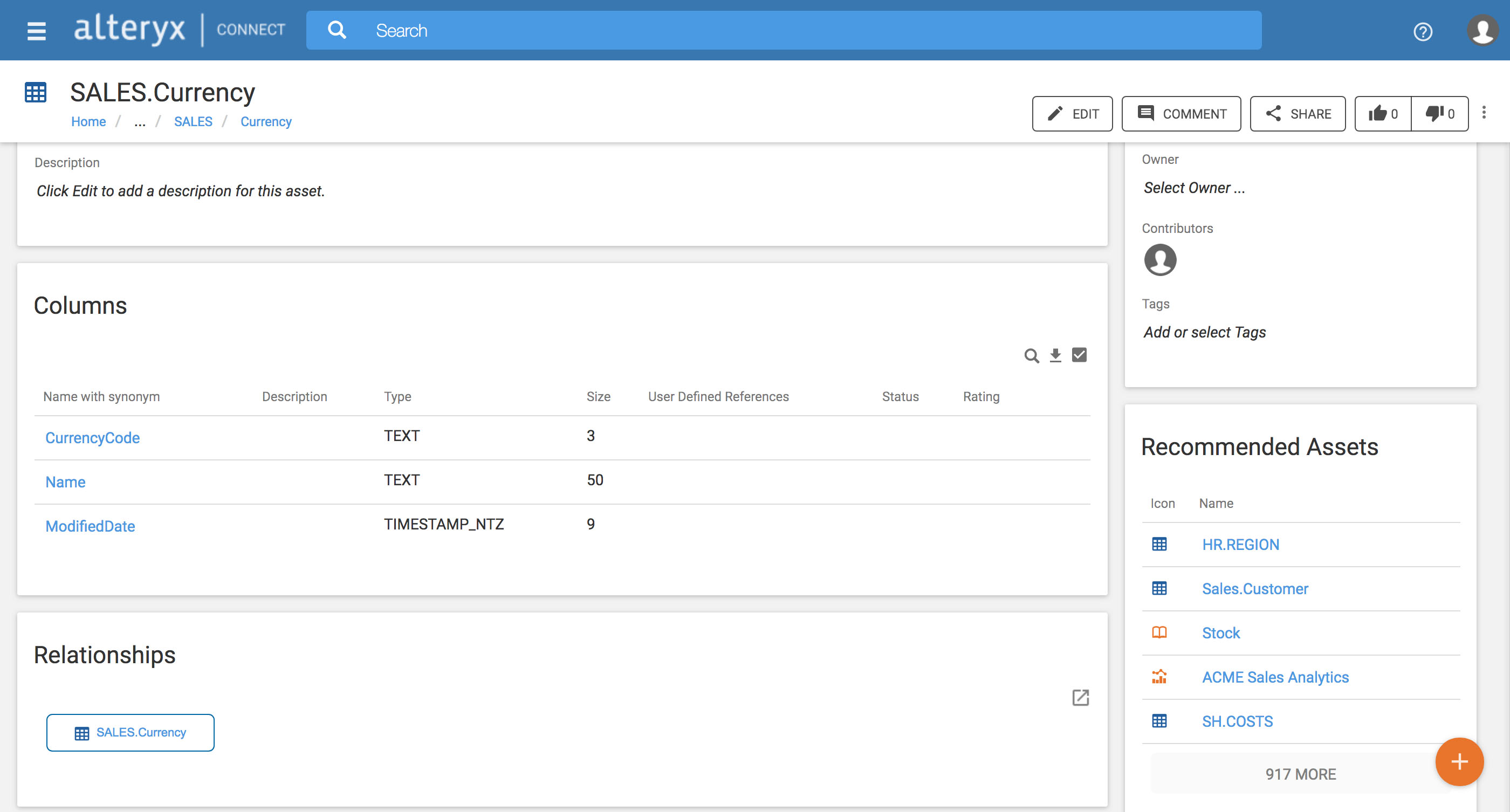Screen dimensions: 1510x812
Task: Click the contributor avatar
Action: click(x=1160, y=259)
